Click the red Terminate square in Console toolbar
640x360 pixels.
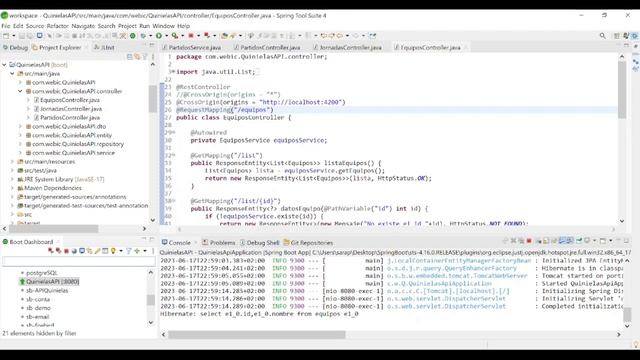coord(529,241)
